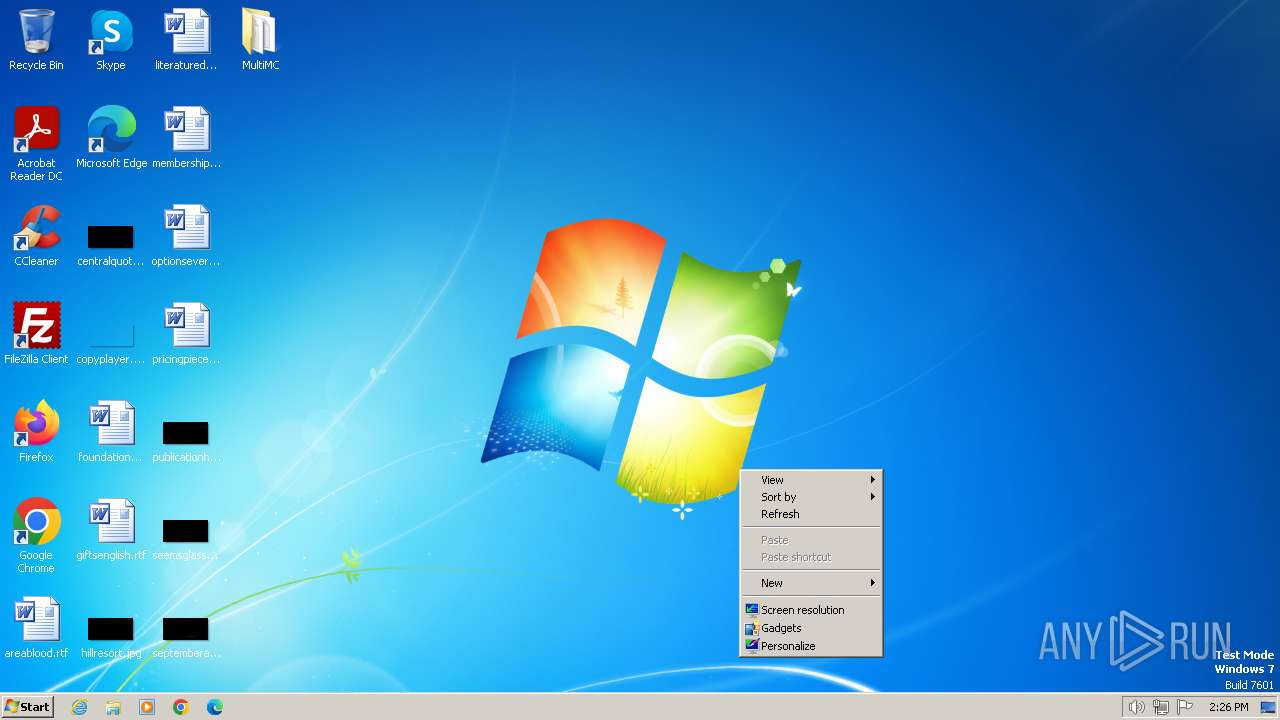Expand the New submenu
This screenshot has height=720, width=1280.
(811, 583)
